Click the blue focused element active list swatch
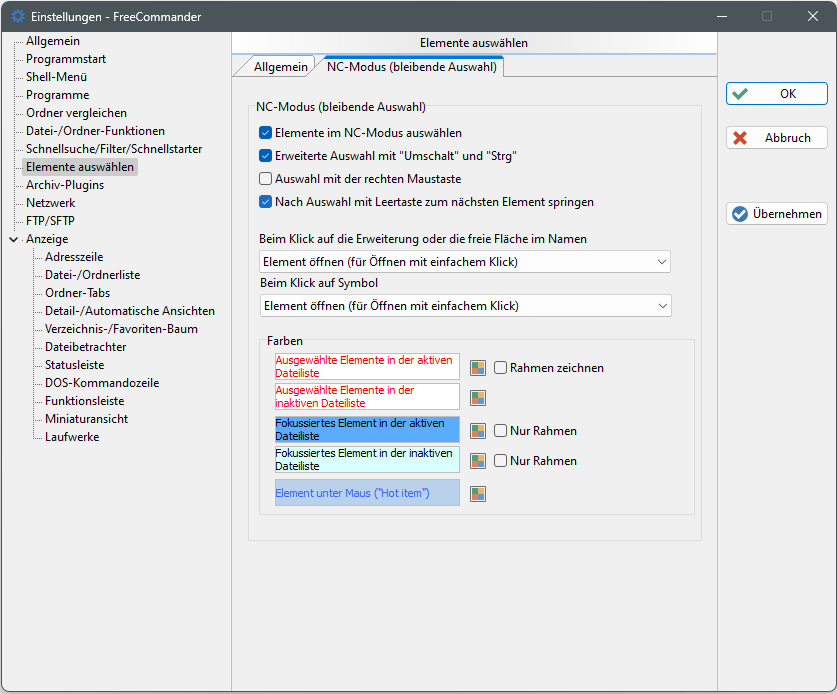The width and height of the screenshot is (837, 694). coord(367,430)
